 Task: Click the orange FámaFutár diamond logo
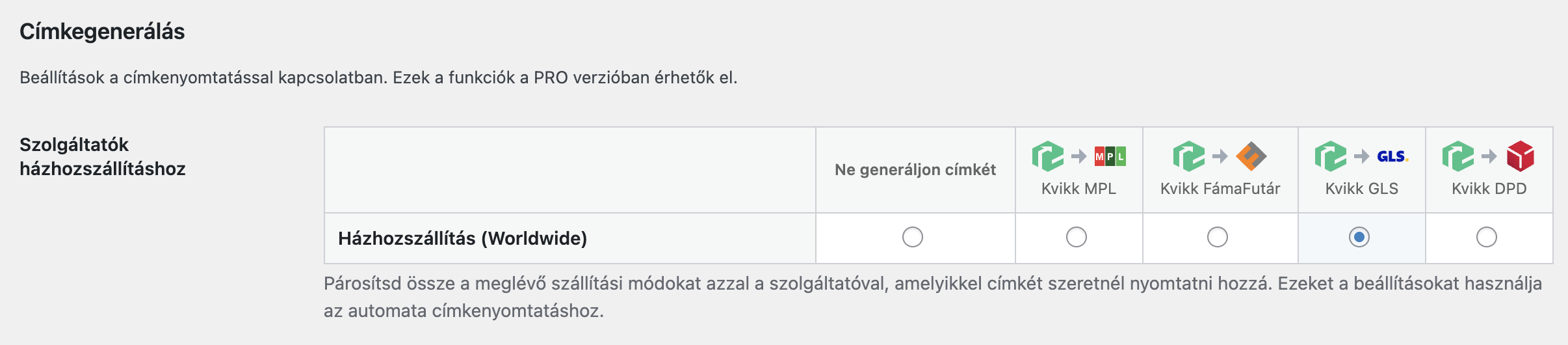(1251, 156)
